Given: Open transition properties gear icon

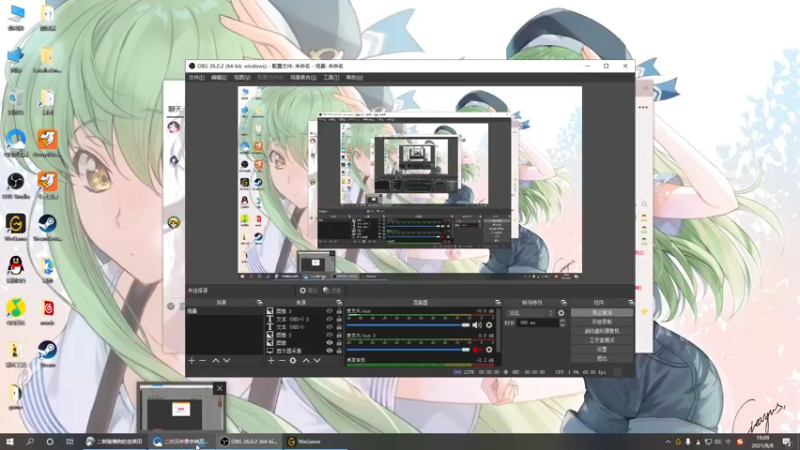Looking at the screenshot, I should point(561,313).
